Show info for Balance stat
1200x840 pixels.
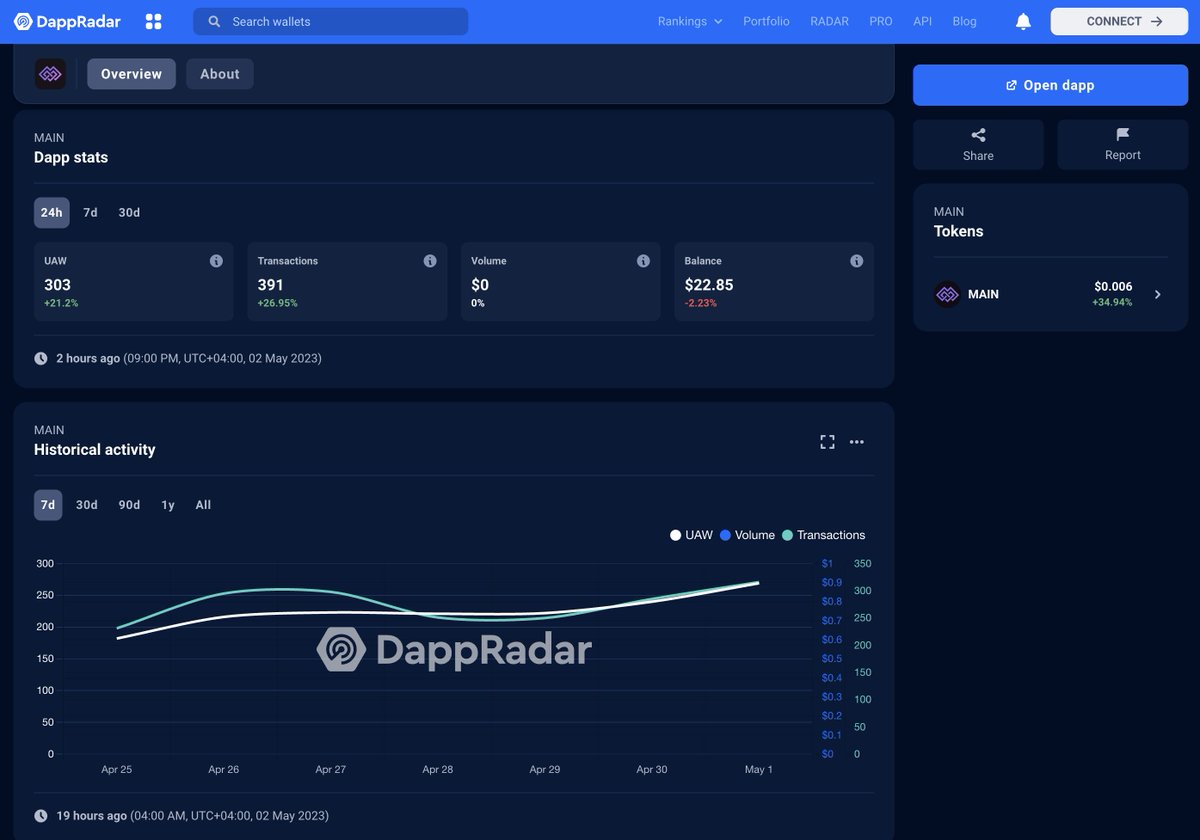[857, 261]
